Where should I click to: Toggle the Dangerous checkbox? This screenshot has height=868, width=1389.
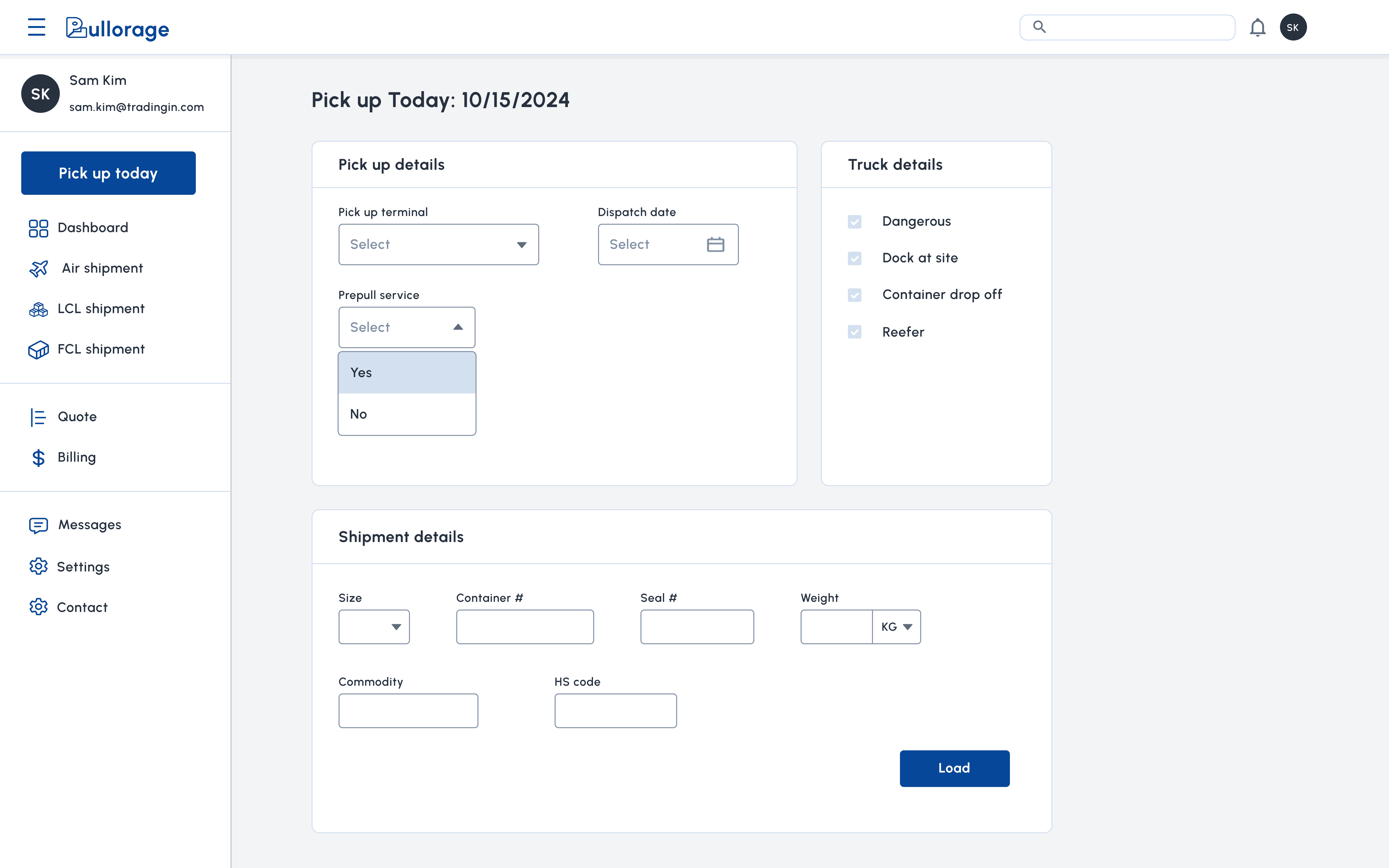854,222
